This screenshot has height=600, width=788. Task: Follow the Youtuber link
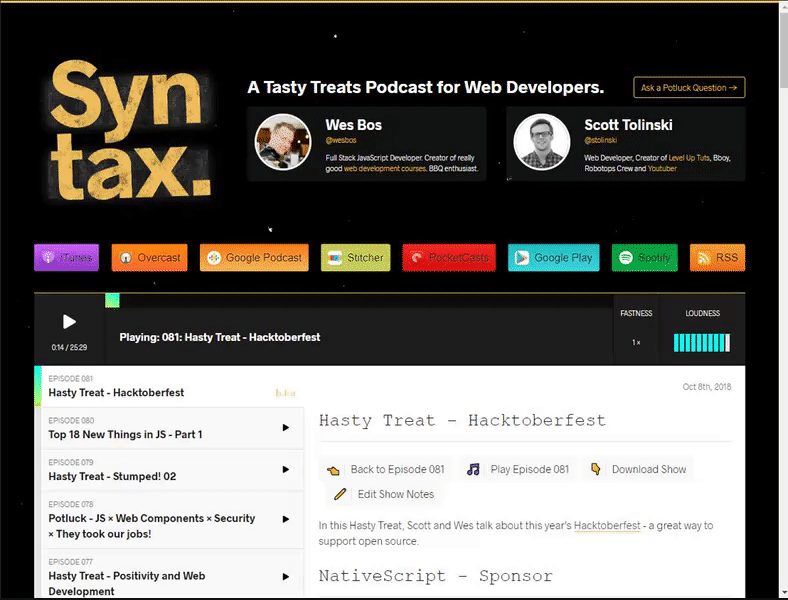pyautogui.click(x=662, y=169)
